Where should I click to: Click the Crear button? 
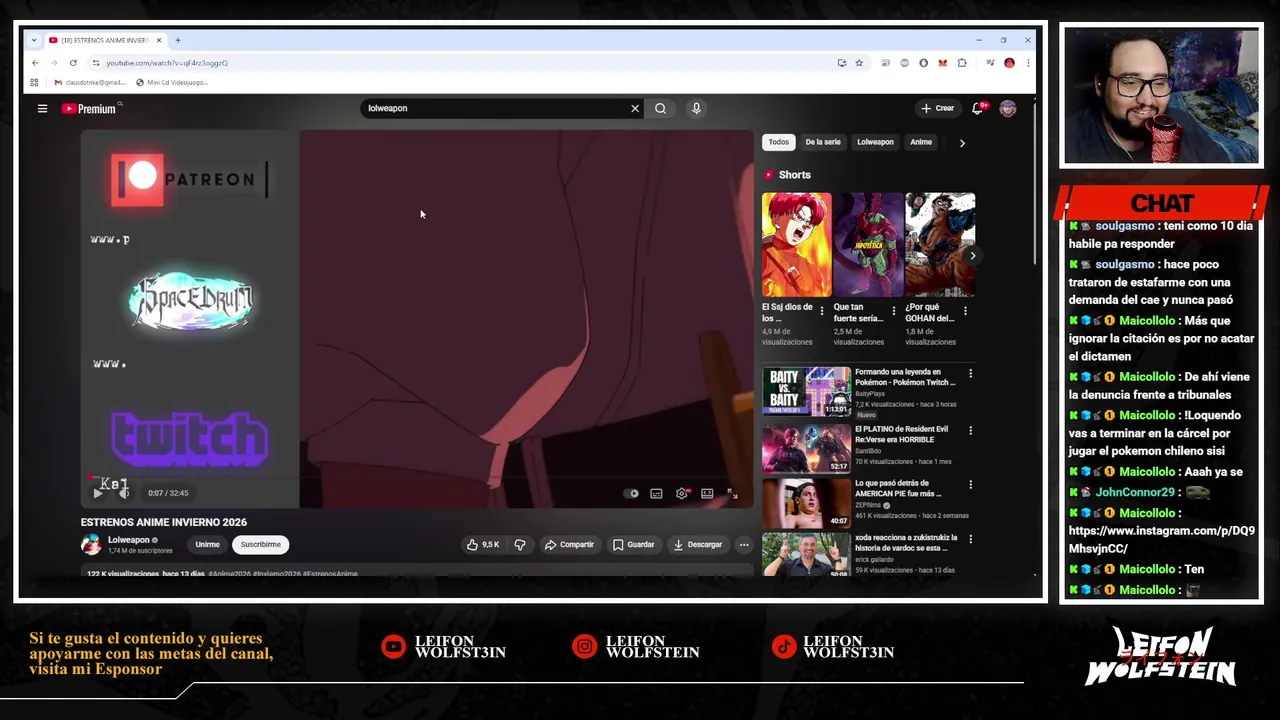(x=938, y=108)
